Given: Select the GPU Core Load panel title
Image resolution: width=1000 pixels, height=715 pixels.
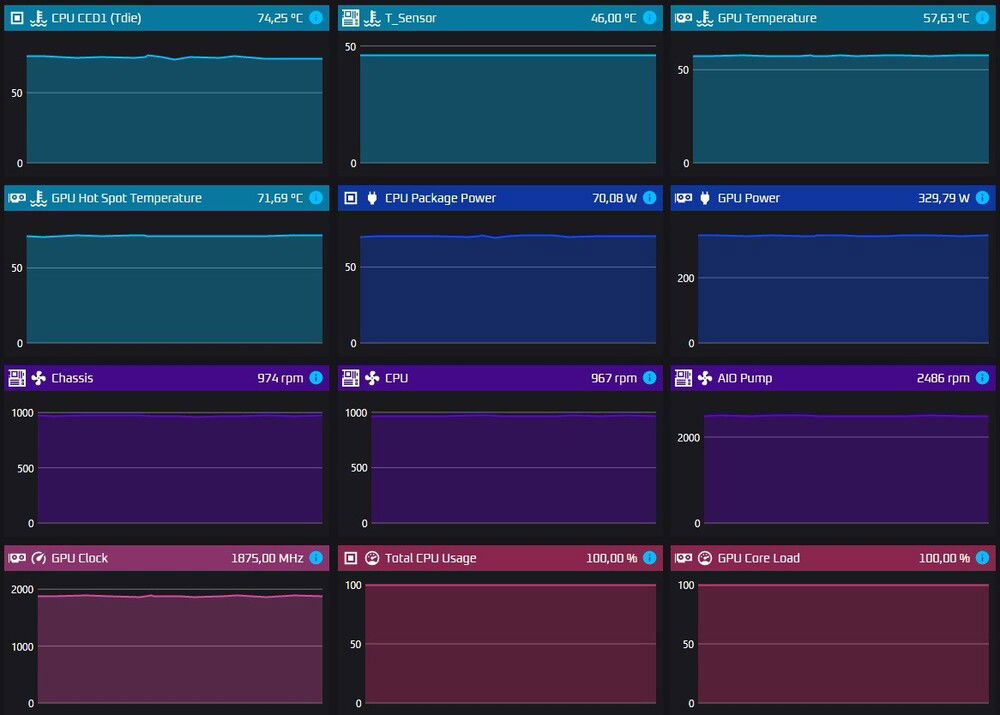Looking at the screenshot, I should click(758, 558).
